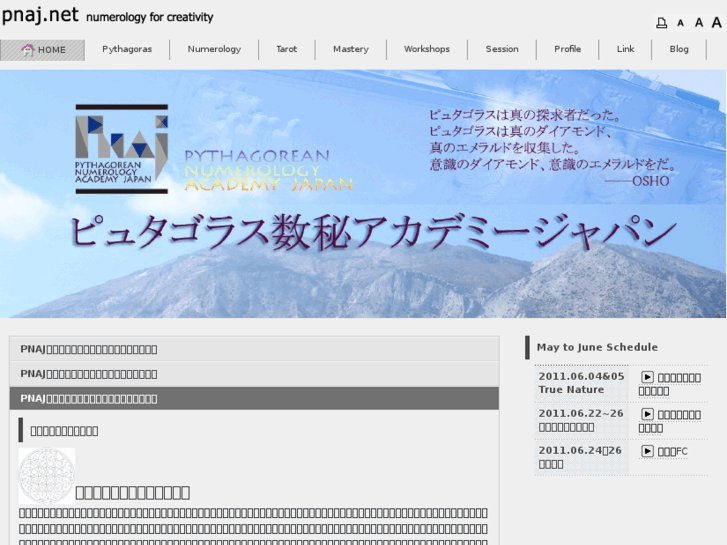Go to the Tarot page
Screen dimensions: 727x545
287,49
